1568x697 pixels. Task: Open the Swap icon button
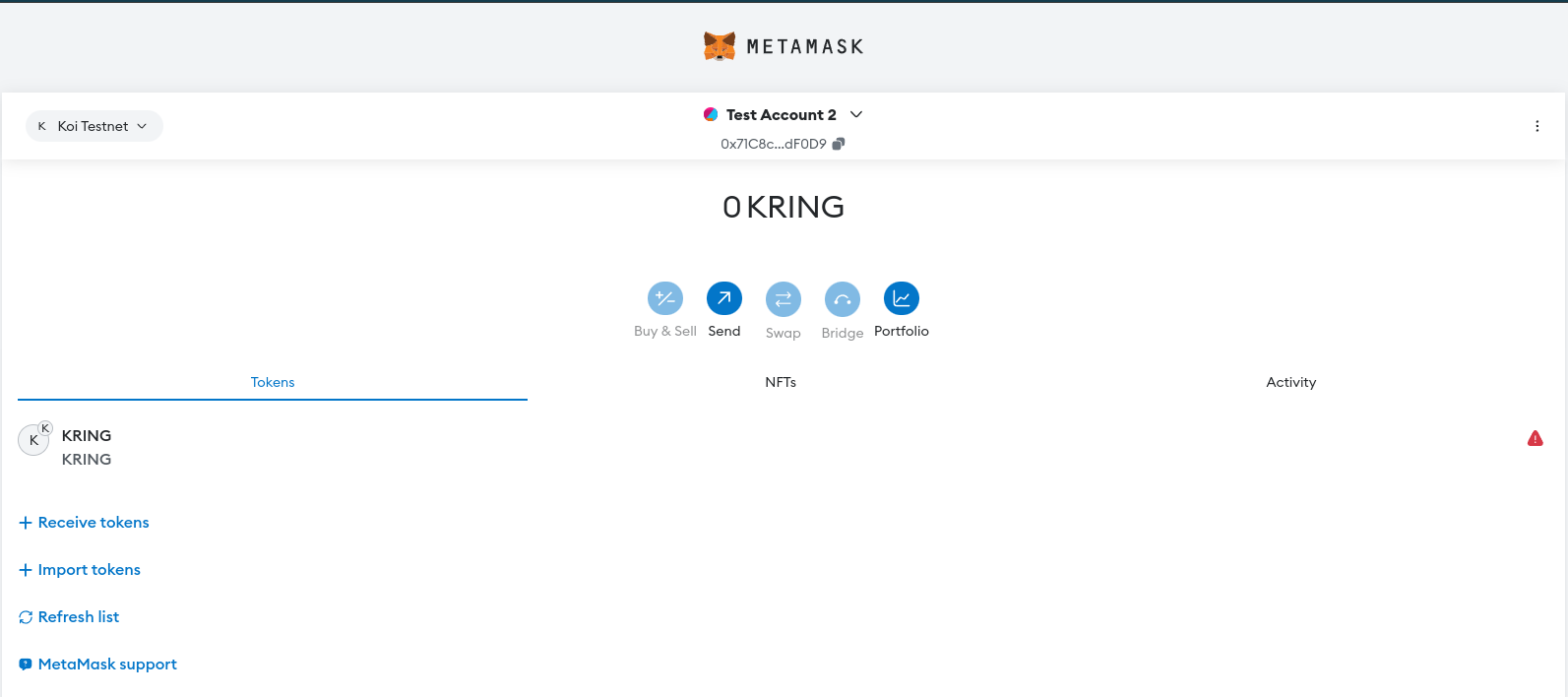coord(783,299)
